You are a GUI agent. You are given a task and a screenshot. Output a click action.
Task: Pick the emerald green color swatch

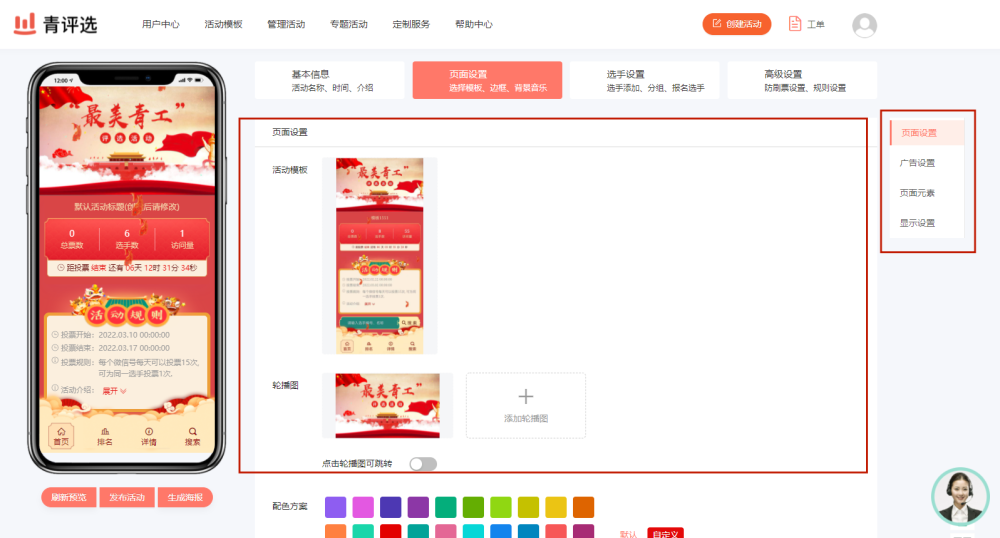[x=445, y=507]
